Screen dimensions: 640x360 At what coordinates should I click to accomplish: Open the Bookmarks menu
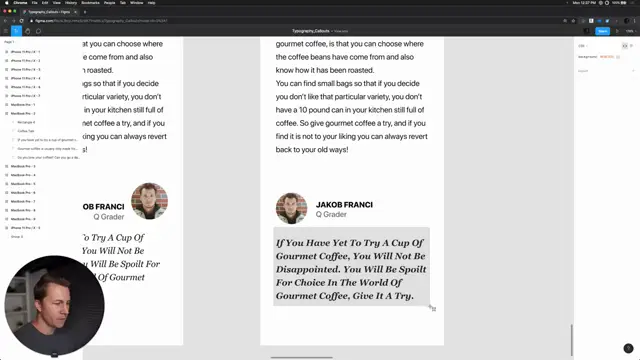click(91, 3)
